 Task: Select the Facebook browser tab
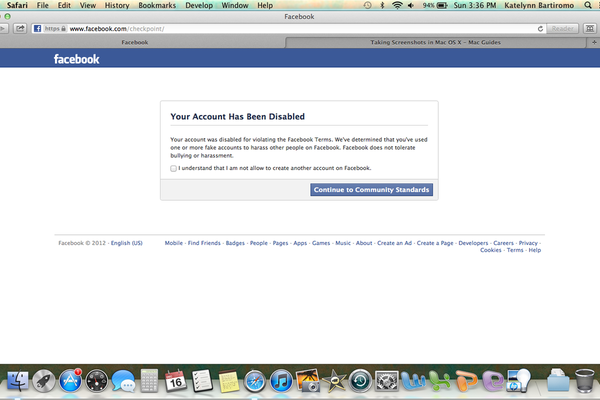coord(135,42)
